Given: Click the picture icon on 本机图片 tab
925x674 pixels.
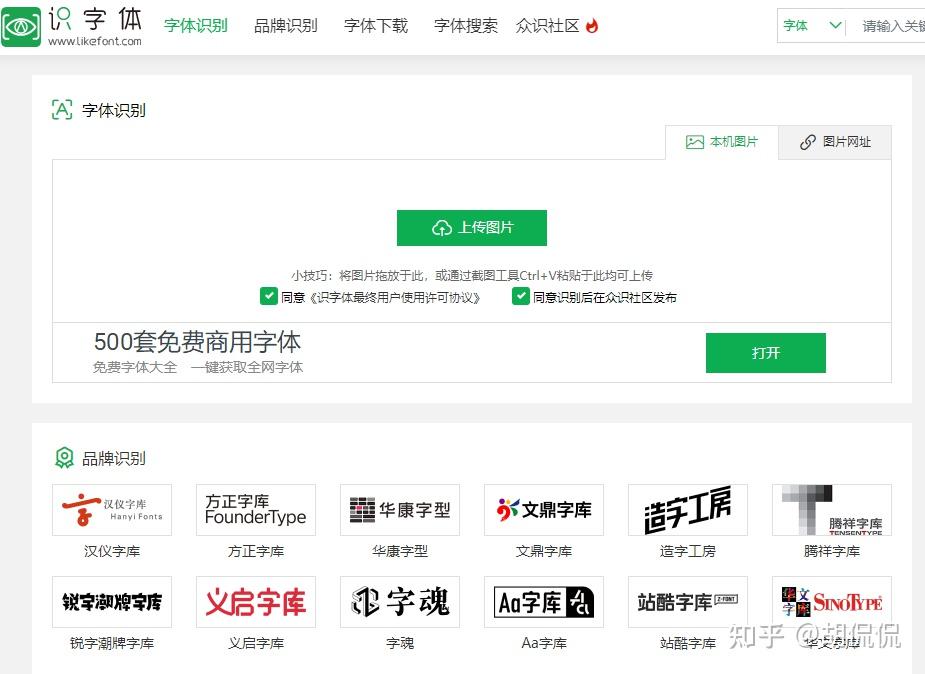Looking at the screenshot, I should [x=695, y=142].
